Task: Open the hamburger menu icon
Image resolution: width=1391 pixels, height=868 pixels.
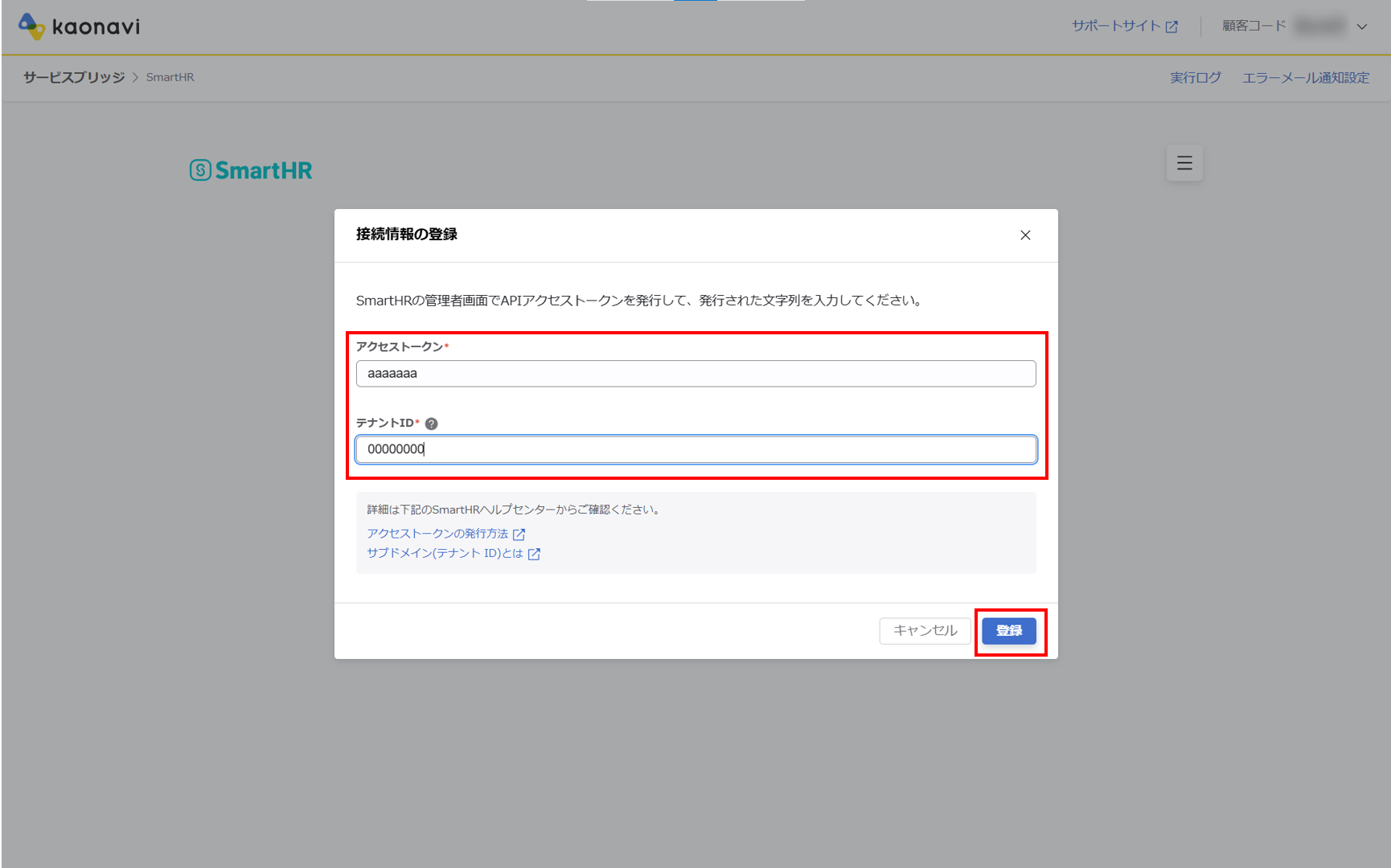Action: (1184, 163)
